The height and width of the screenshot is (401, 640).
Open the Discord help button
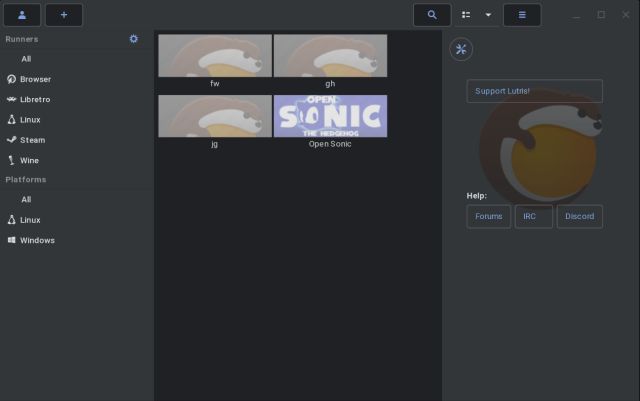[x=579, y=216]
